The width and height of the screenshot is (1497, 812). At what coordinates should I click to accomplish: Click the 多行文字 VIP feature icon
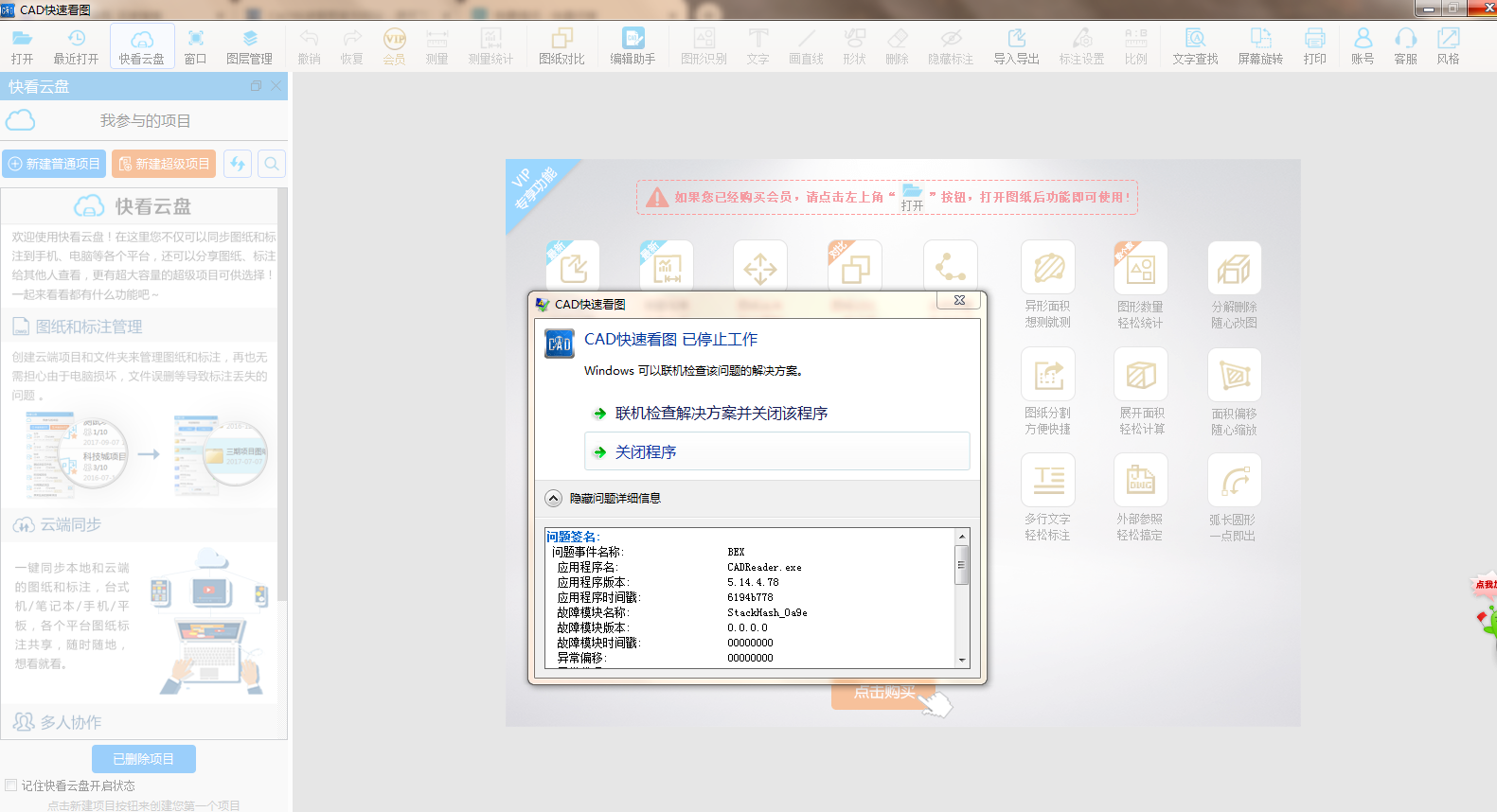(1048, 480)
